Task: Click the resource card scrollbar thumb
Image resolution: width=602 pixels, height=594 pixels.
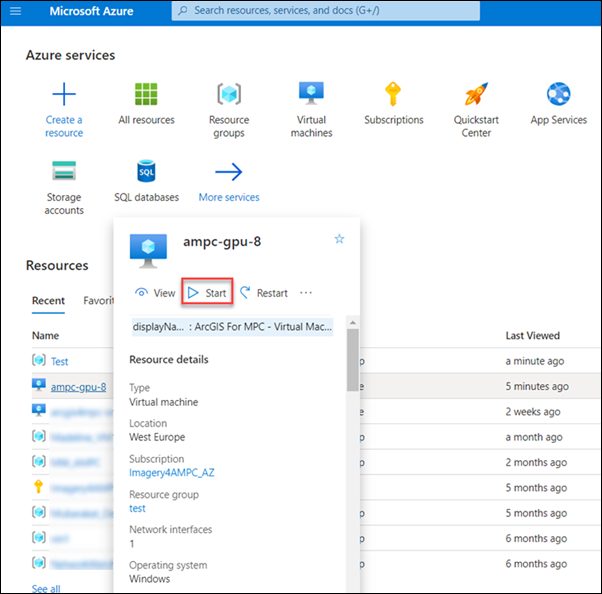Action: [x=353, y=360]
